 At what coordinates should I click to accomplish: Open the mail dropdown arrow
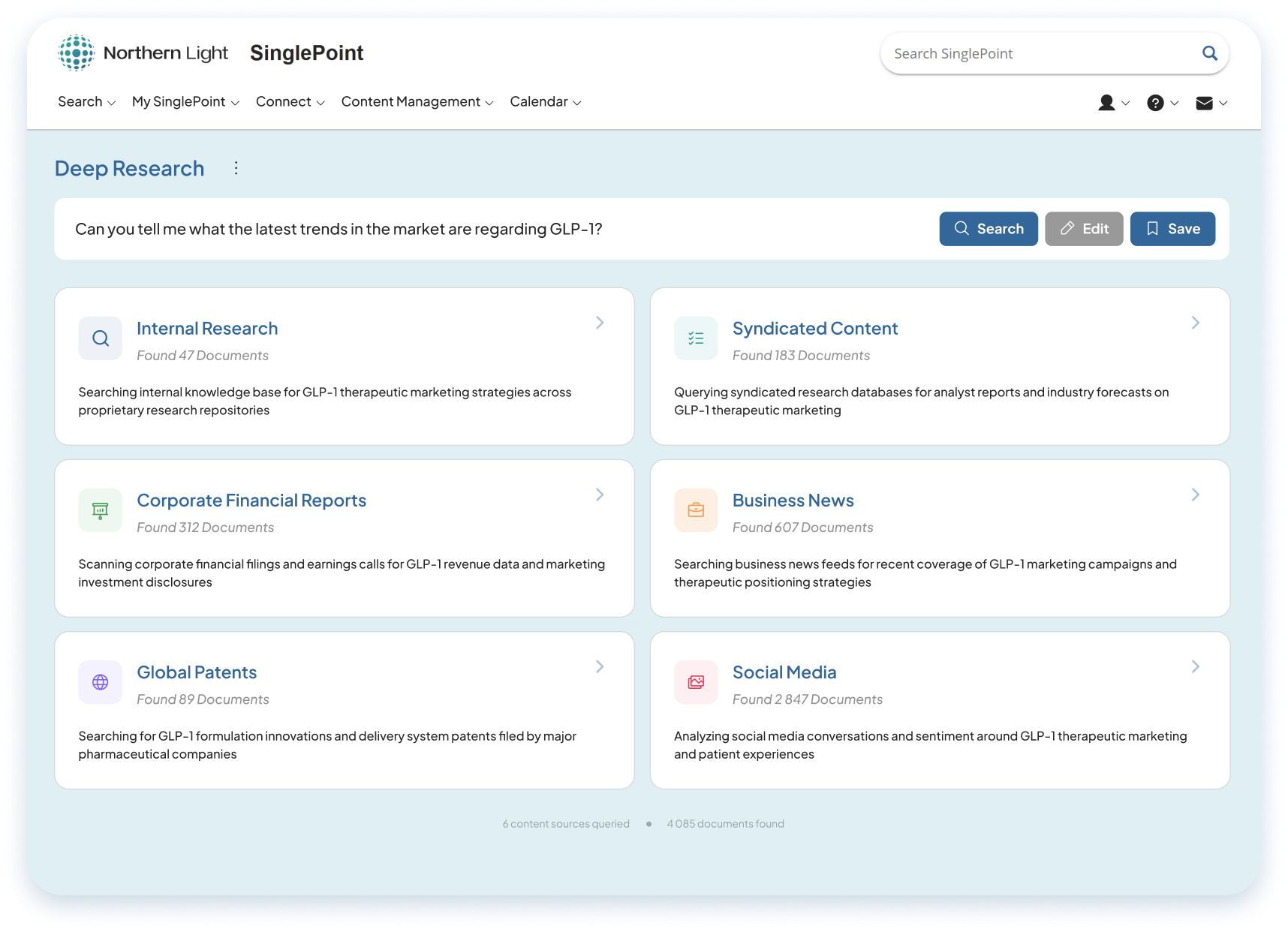[1223, 104]
